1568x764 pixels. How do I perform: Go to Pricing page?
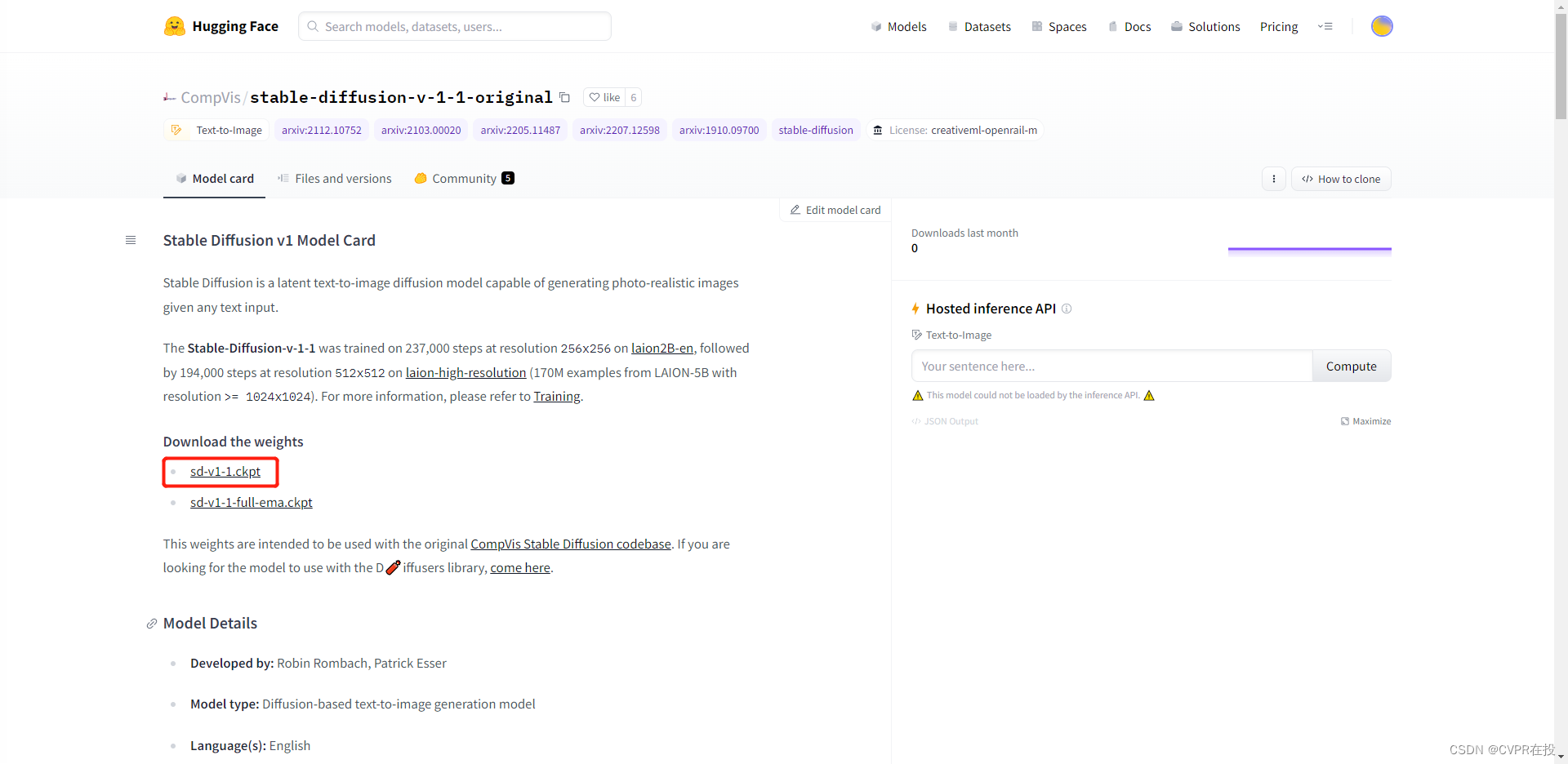pyautogui.click(x=1279, y=26)
